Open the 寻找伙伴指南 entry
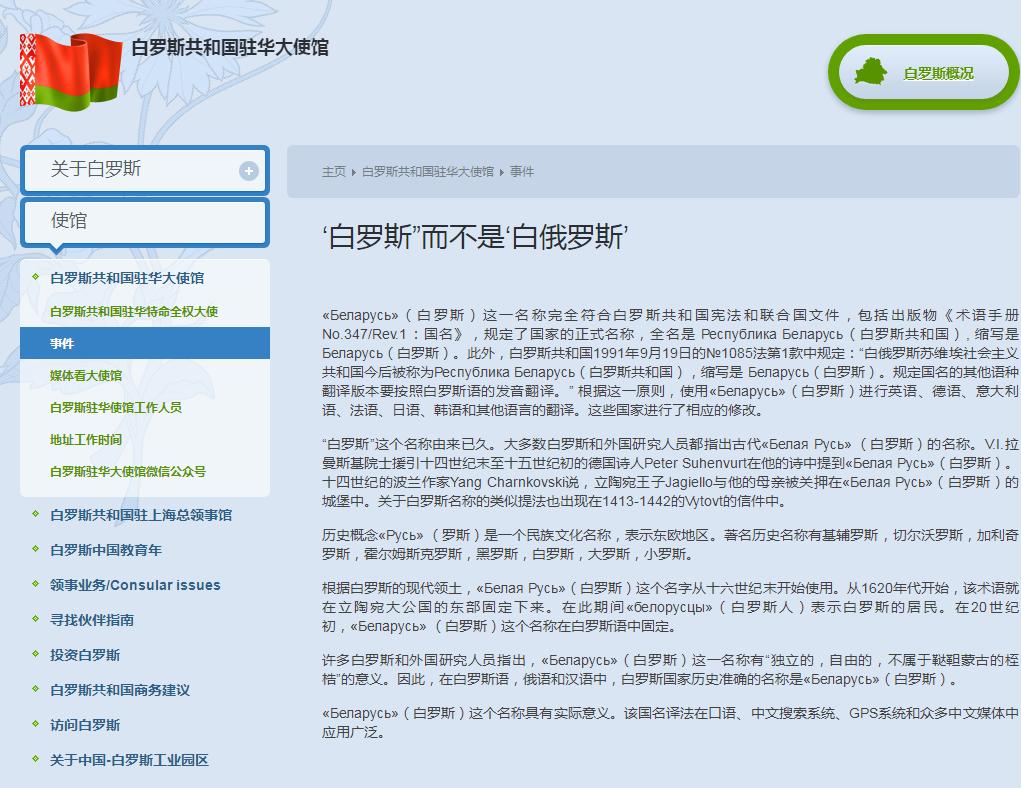Viewport: 1021px width, 788px height. click(x=95, y=620)
